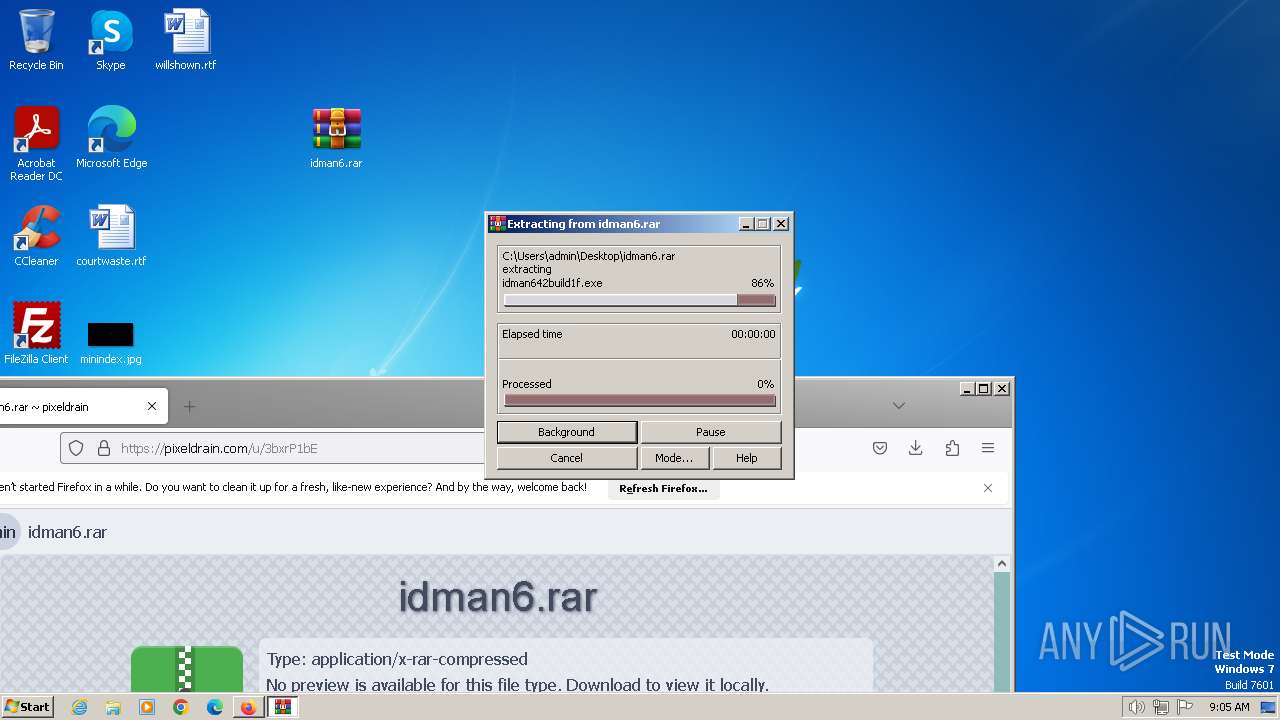Click the Type: application/x-rar-compressed text
Viewport: 1280px width, 720px height.
(397, 659)
